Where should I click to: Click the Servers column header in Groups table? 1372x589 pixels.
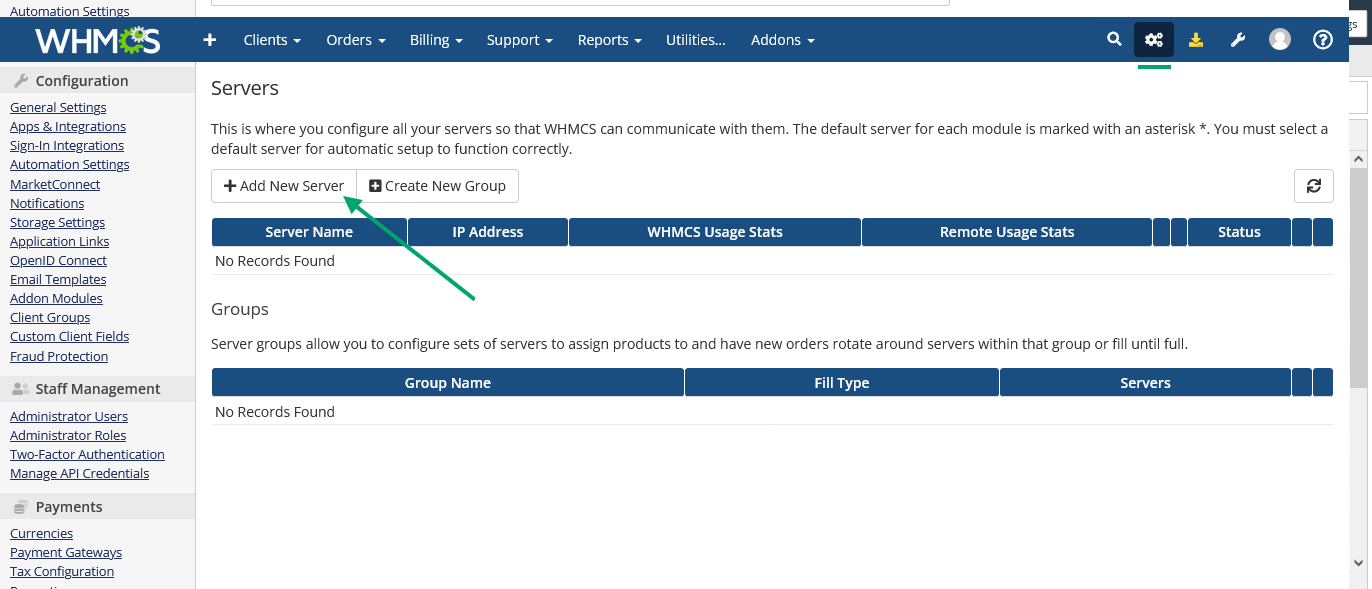(1145, 383)
